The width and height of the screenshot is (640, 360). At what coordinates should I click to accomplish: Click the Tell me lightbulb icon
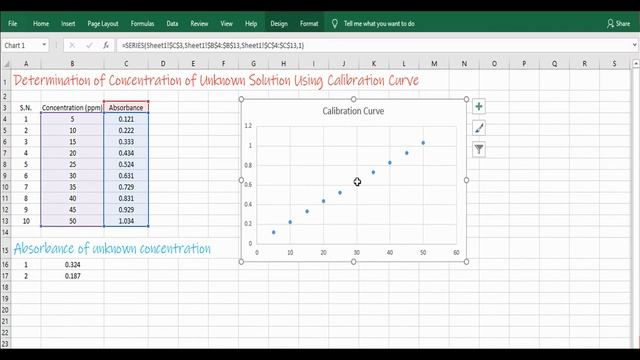click(x=335, y=24)
